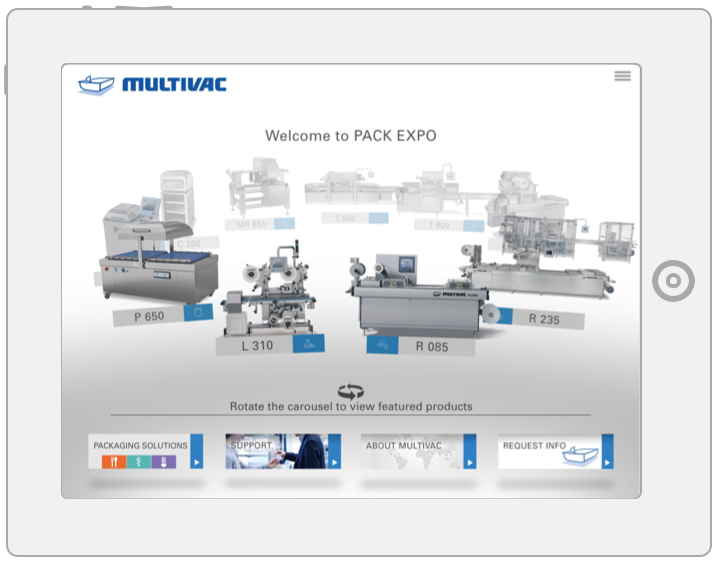Viewport: 718px width, 563px height.
Task: Click the faded icon beside T 600
Action: tap(473, 225)
